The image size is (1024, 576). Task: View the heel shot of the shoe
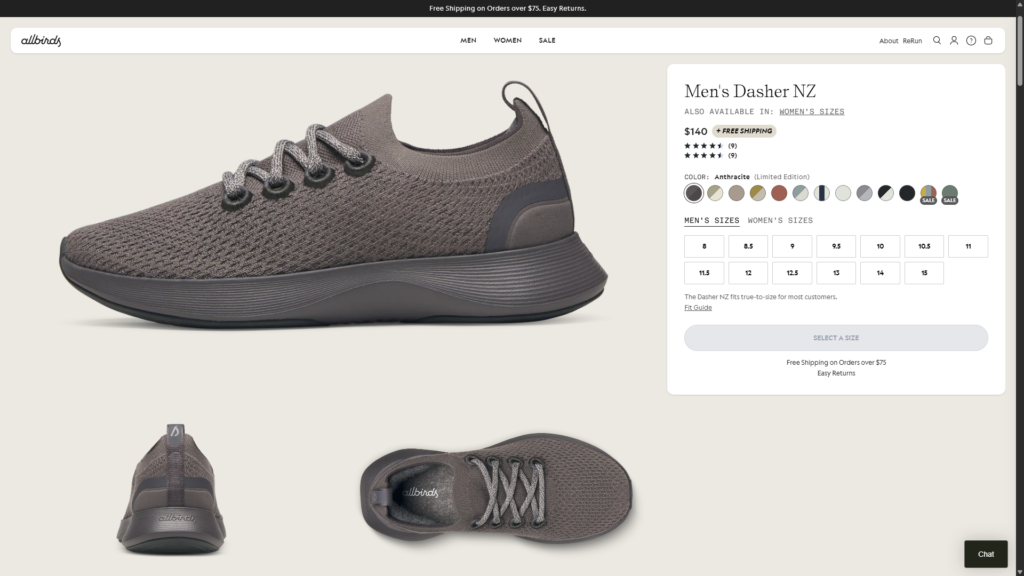[x=169, y=488]
